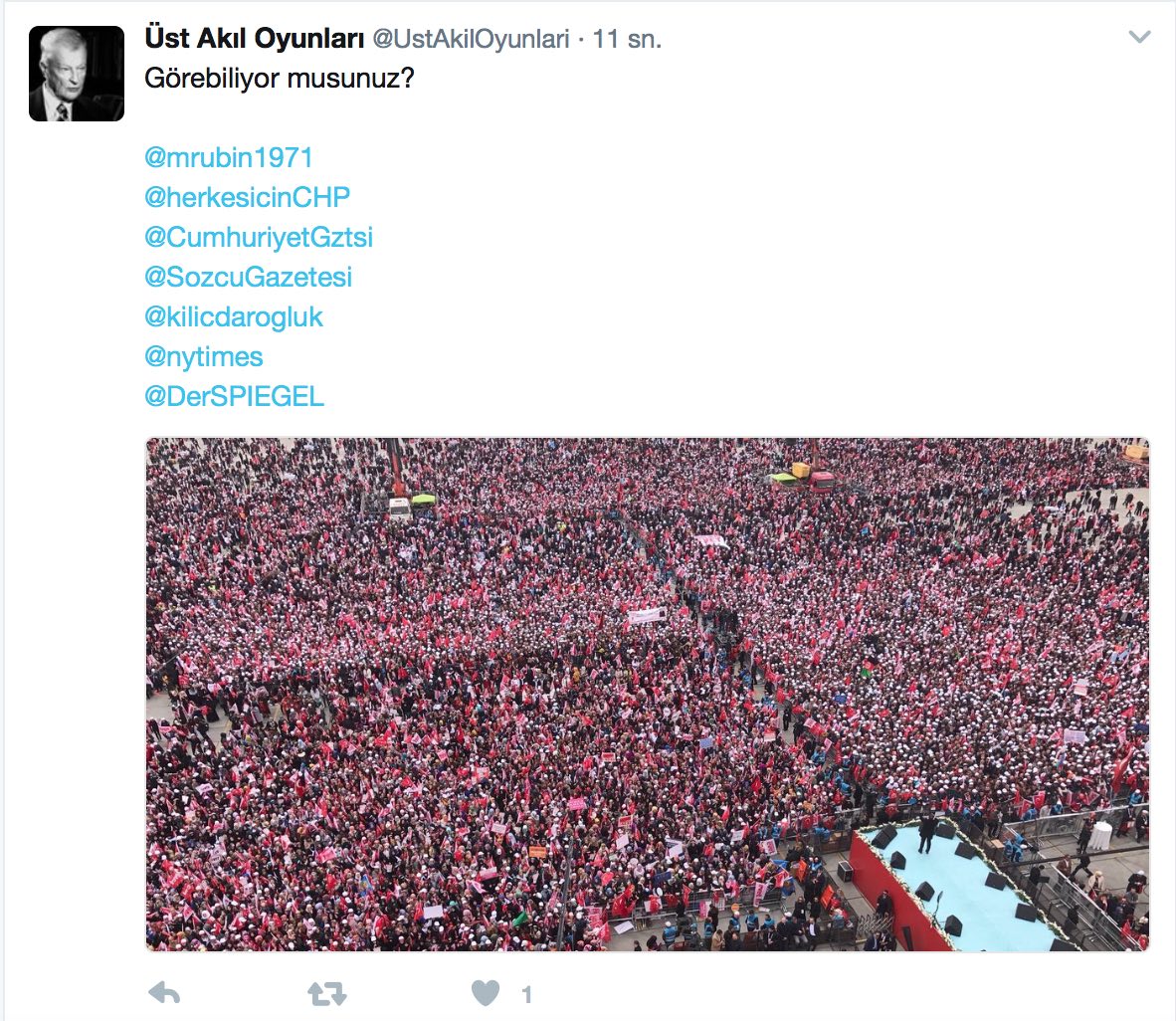Open the @DerSPIEGEL mention

pyautogui.click(x=234, y=396)
